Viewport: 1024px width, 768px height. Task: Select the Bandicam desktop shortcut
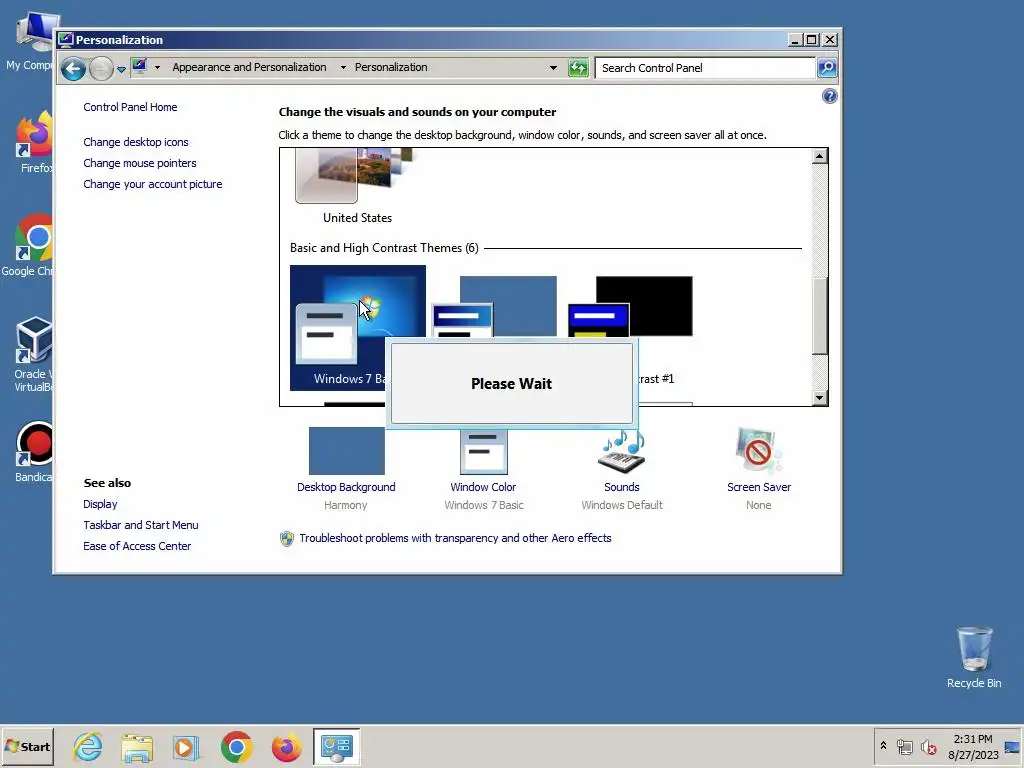tap(33, 452)
